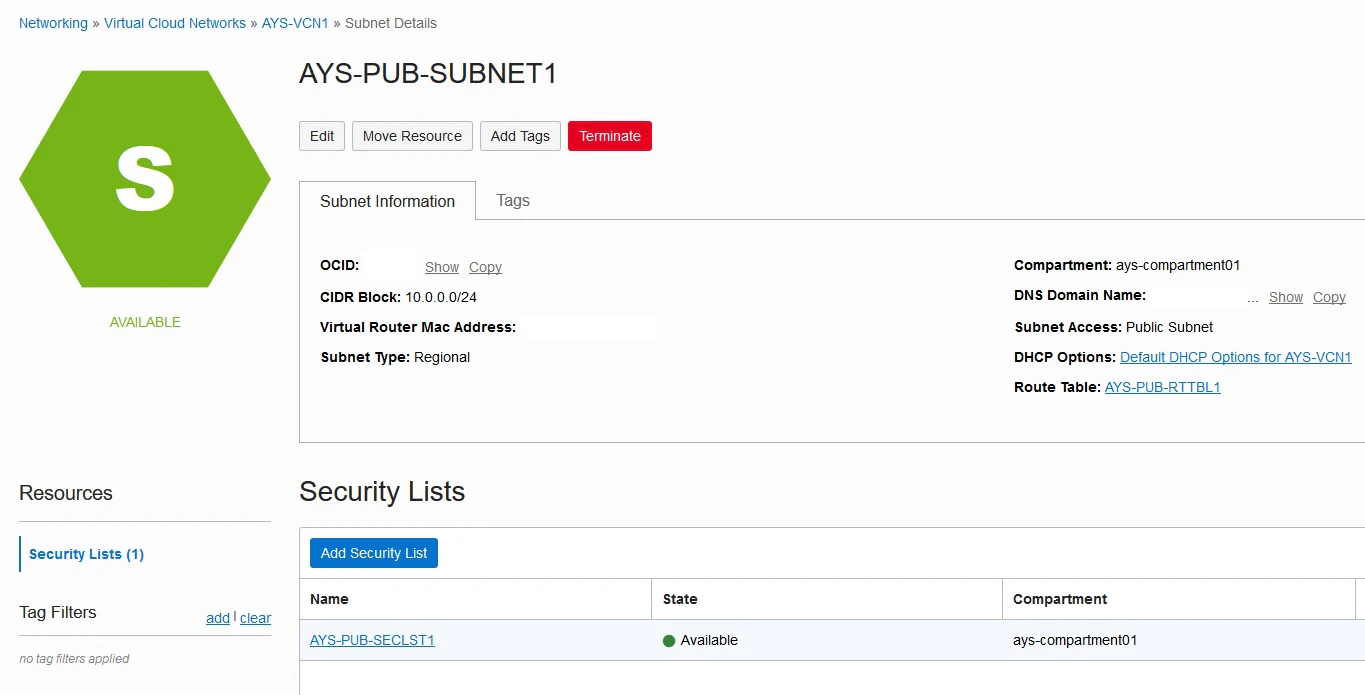Open AYS-PUB-SECLST1 security list

click(372, 640)
